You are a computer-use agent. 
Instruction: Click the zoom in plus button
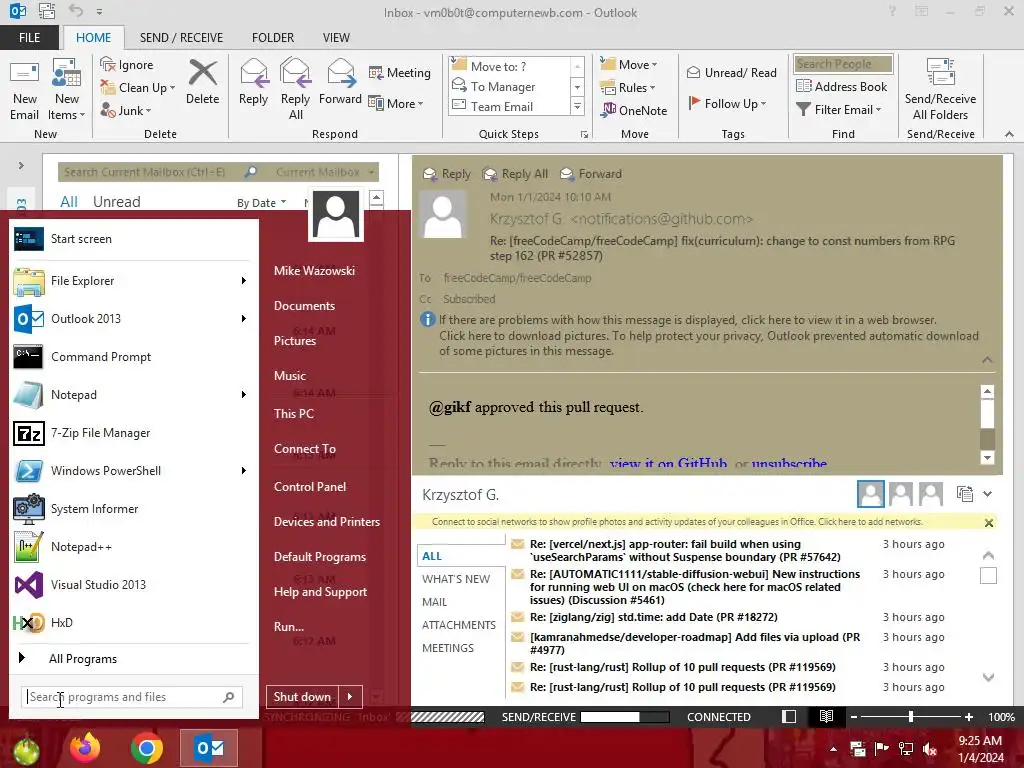969,716
